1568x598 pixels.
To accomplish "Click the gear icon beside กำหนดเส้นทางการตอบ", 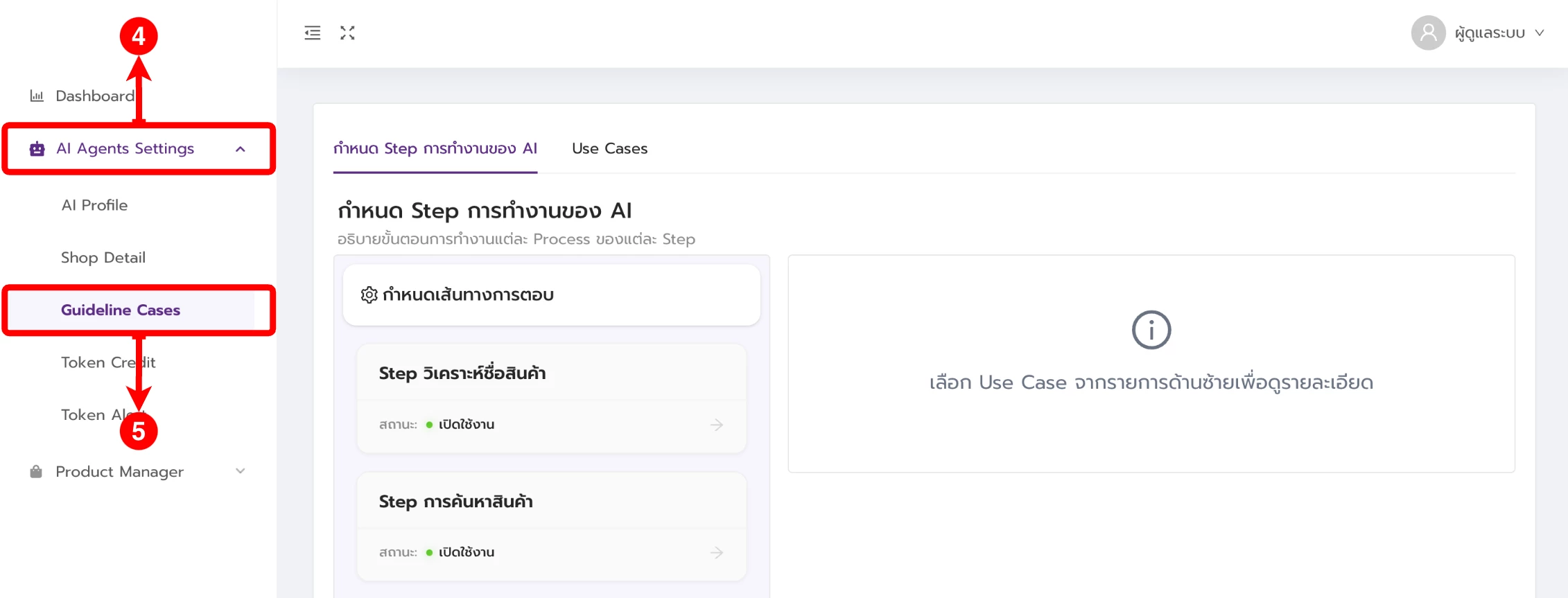I will [x=369, y=294].
